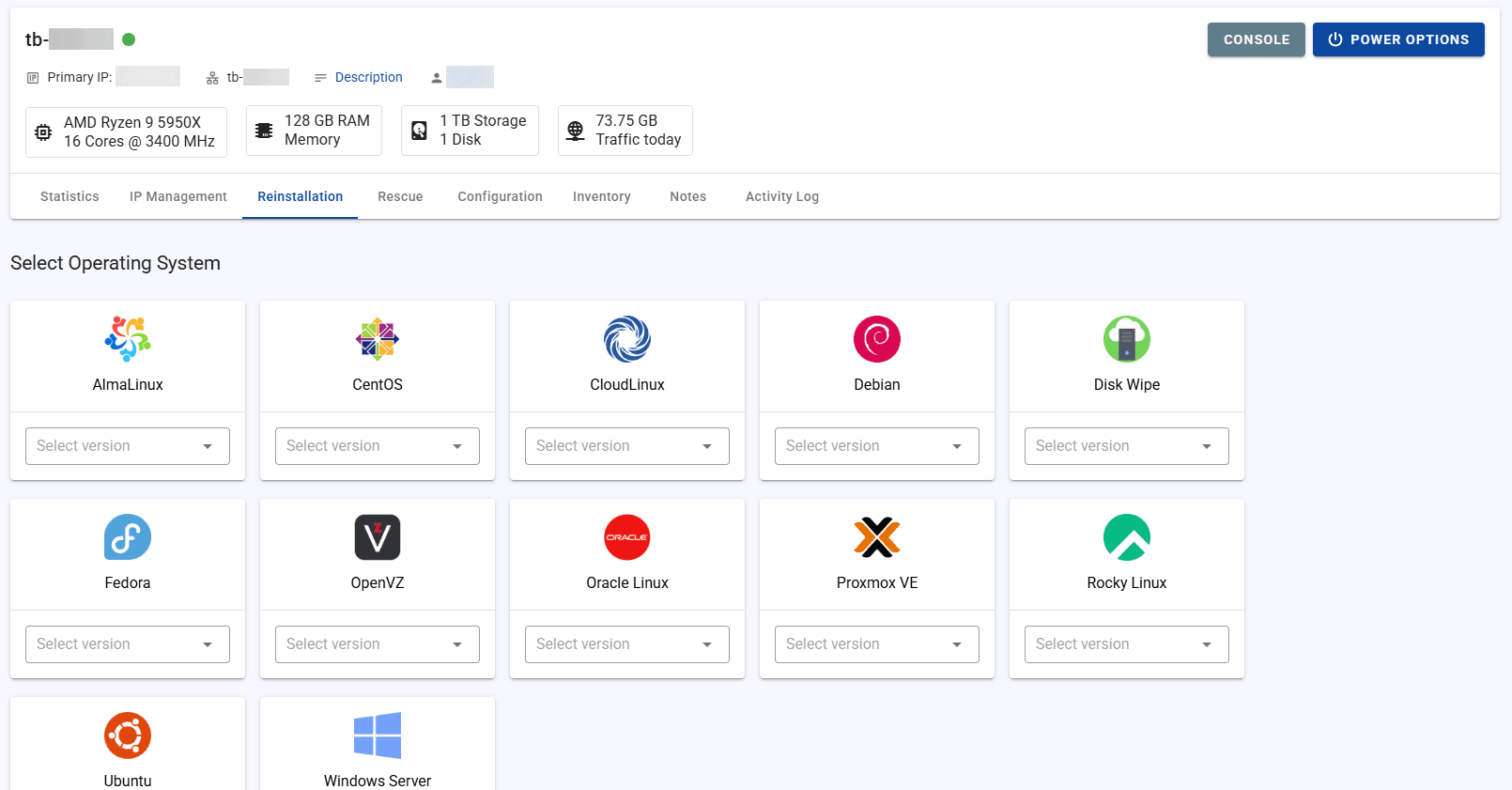Click the OpenVZ logo icon
Viewport: 1512px width, 790px height.
(x=378, y=537)
